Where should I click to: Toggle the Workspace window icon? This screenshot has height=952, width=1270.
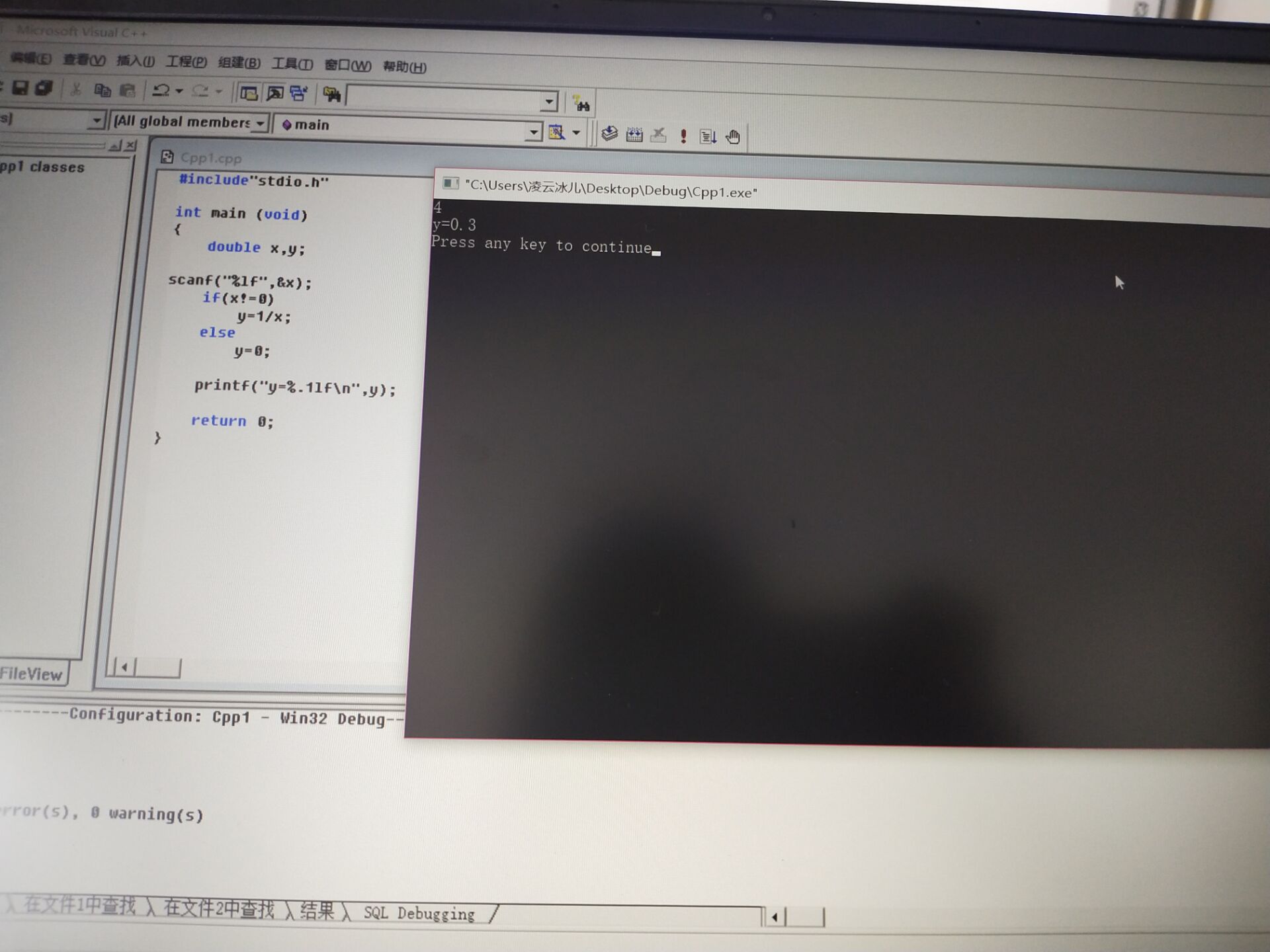249,93
